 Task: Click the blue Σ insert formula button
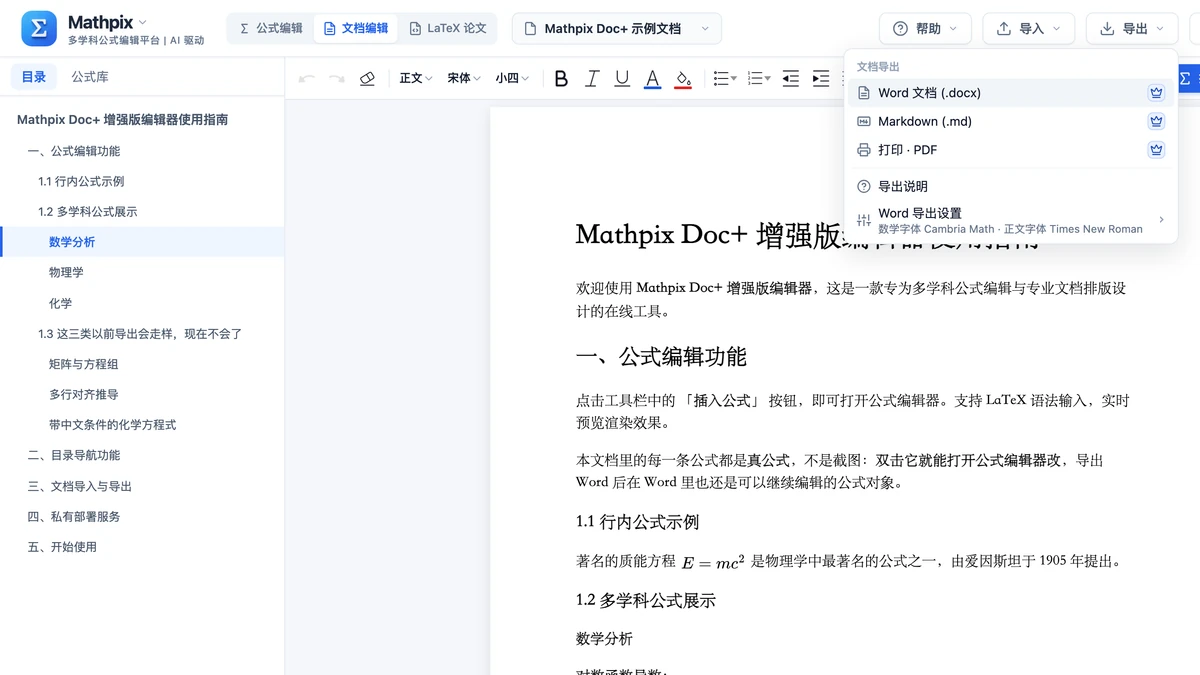[x=1189, y=78]
